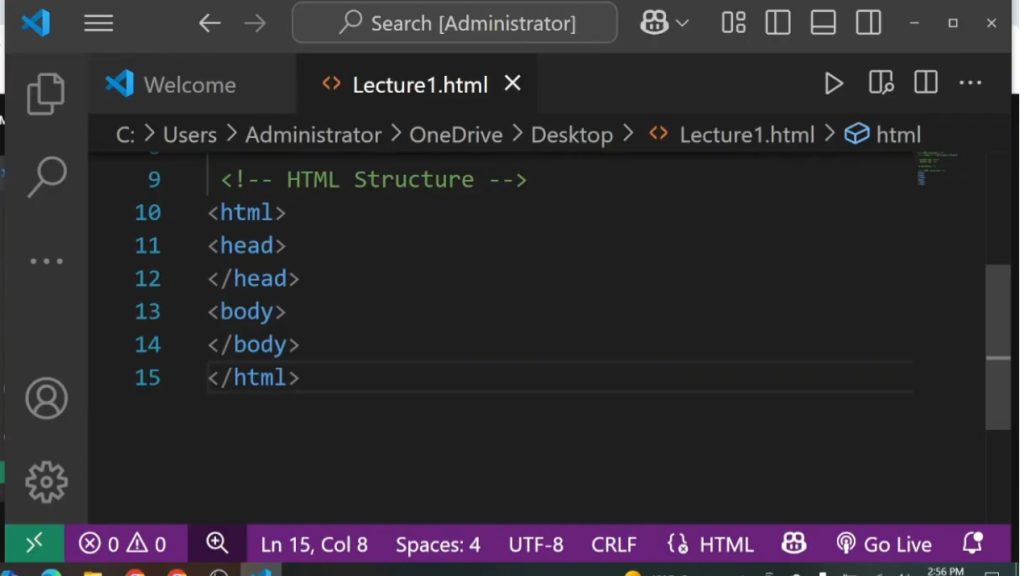Image resolution: width=1024 pixels, height=576 pixels.
Task: Open the editor More Actions menu
Action: 970,83
